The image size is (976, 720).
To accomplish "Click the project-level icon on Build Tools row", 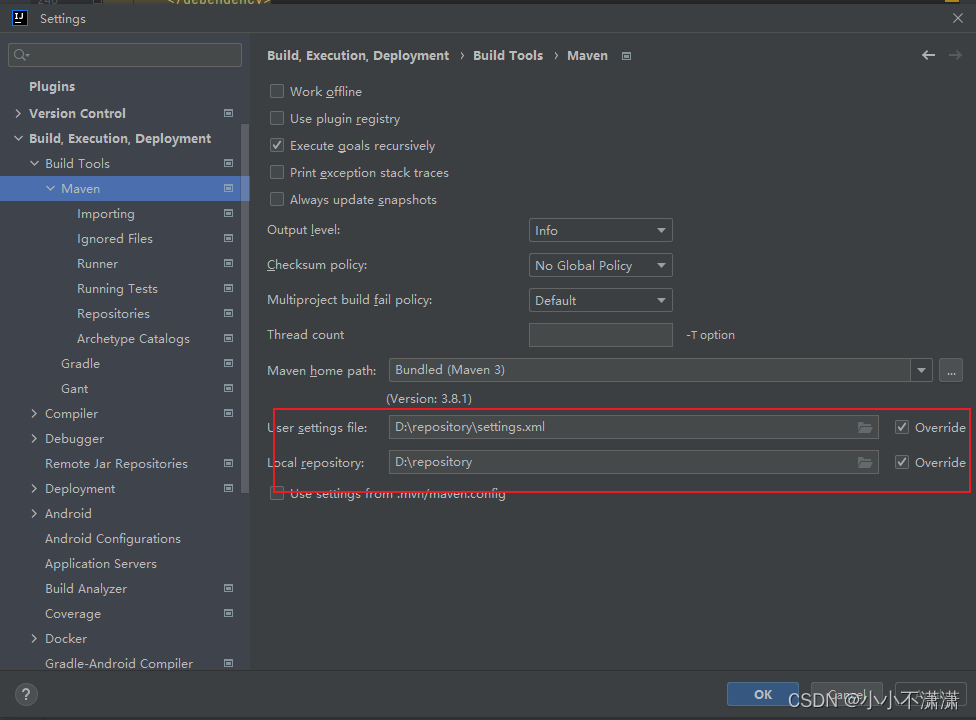I will click(x=228, y=163).
